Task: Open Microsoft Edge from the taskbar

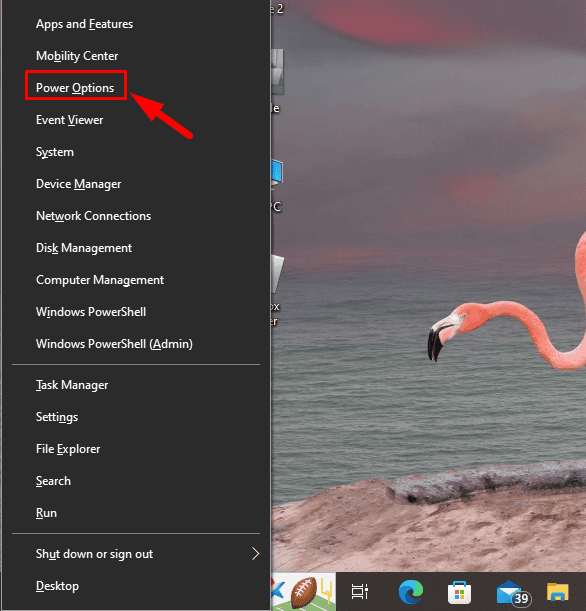Action: (411, 592)
